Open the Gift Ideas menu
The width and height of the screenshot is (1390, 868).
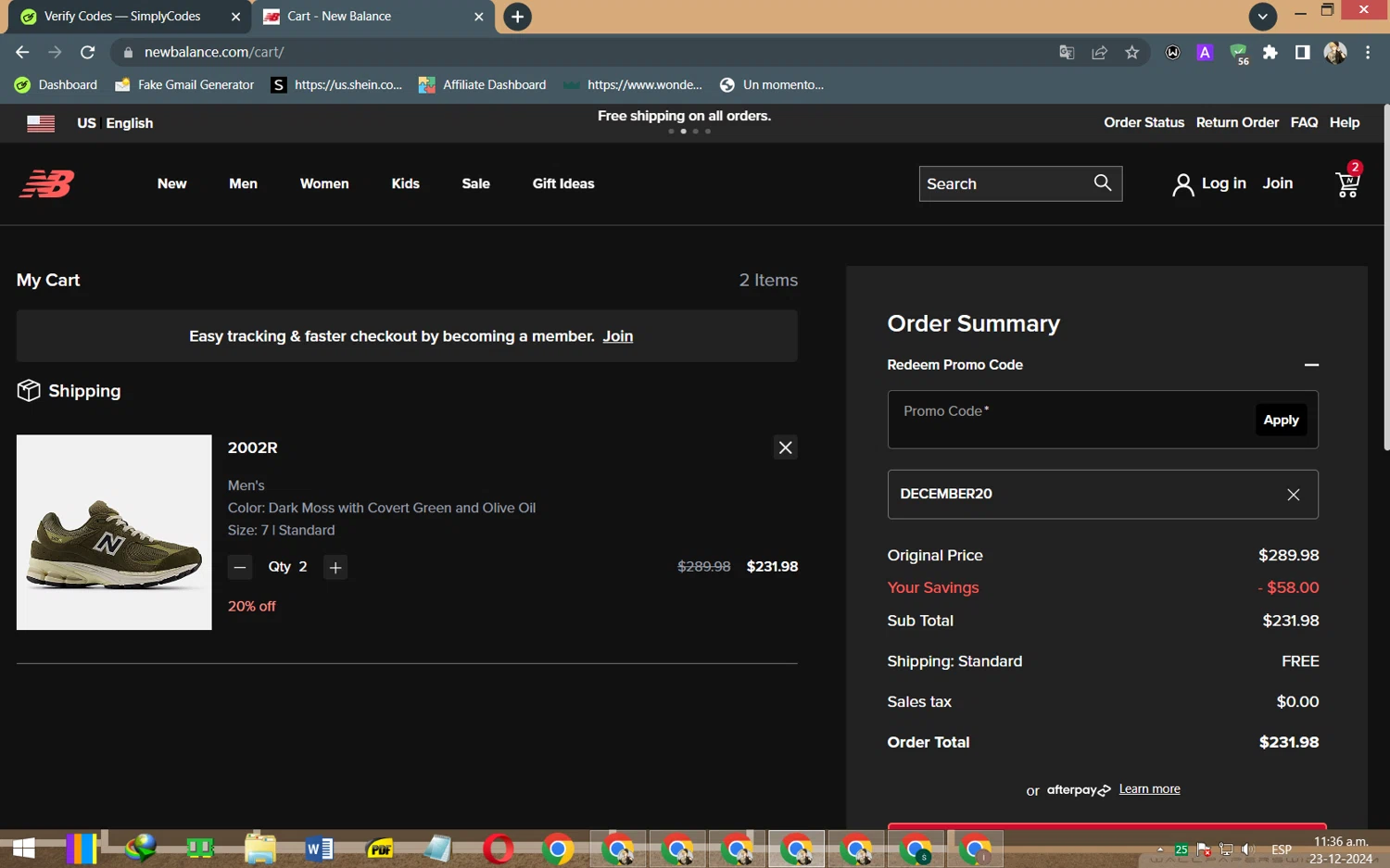(x=563, y=183)
